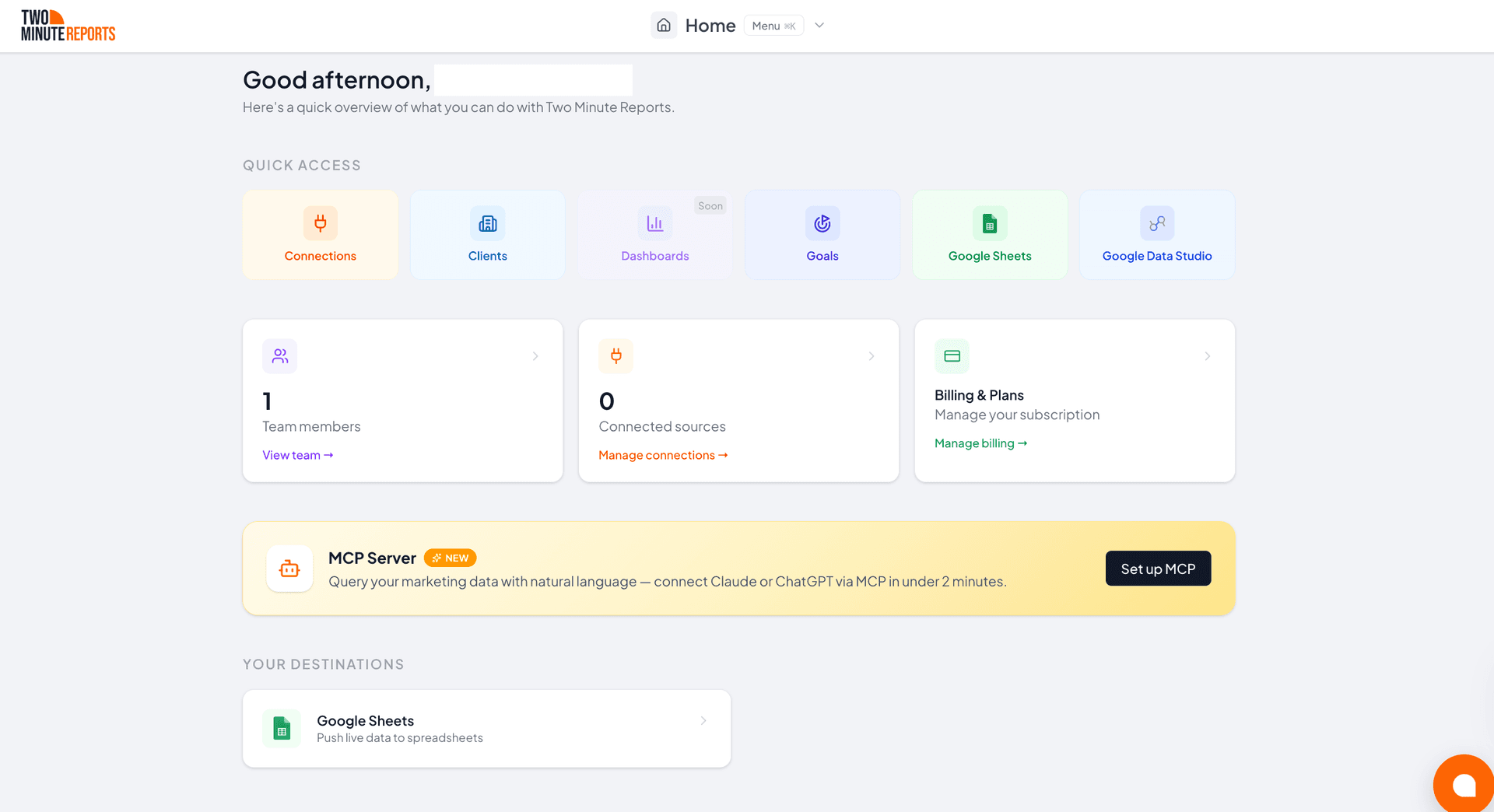Click the Home house icon
Image resolution: width=1494 pixels, height=812 pixels.
(x=664, y=26)
